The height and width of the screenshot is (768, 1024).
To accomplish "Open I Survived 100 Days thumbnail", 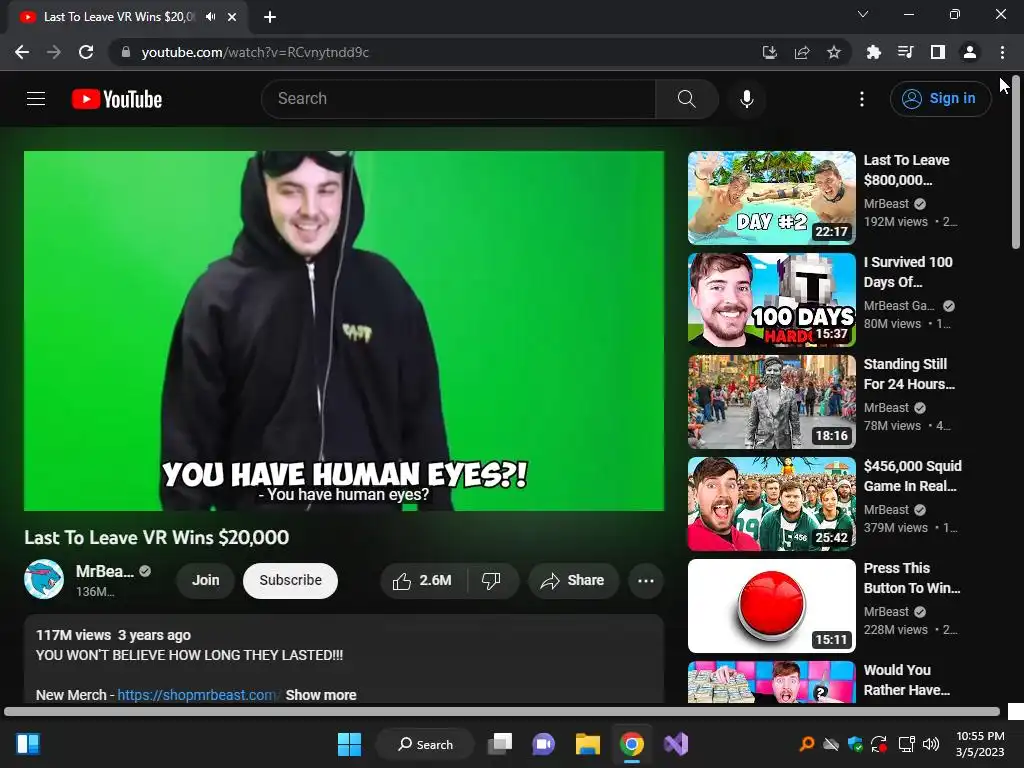I will click(x=771, y=300).
